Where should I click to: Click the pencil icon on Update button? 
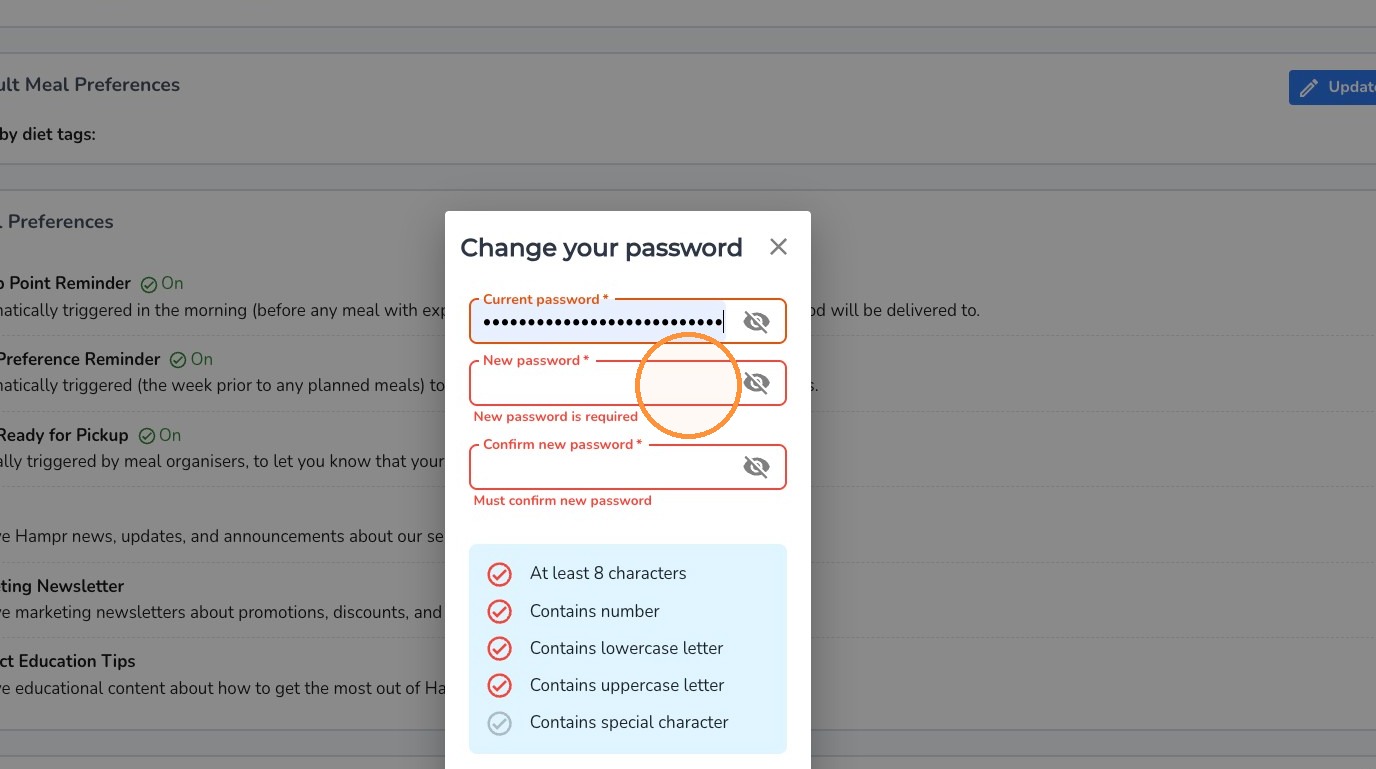1308,88
